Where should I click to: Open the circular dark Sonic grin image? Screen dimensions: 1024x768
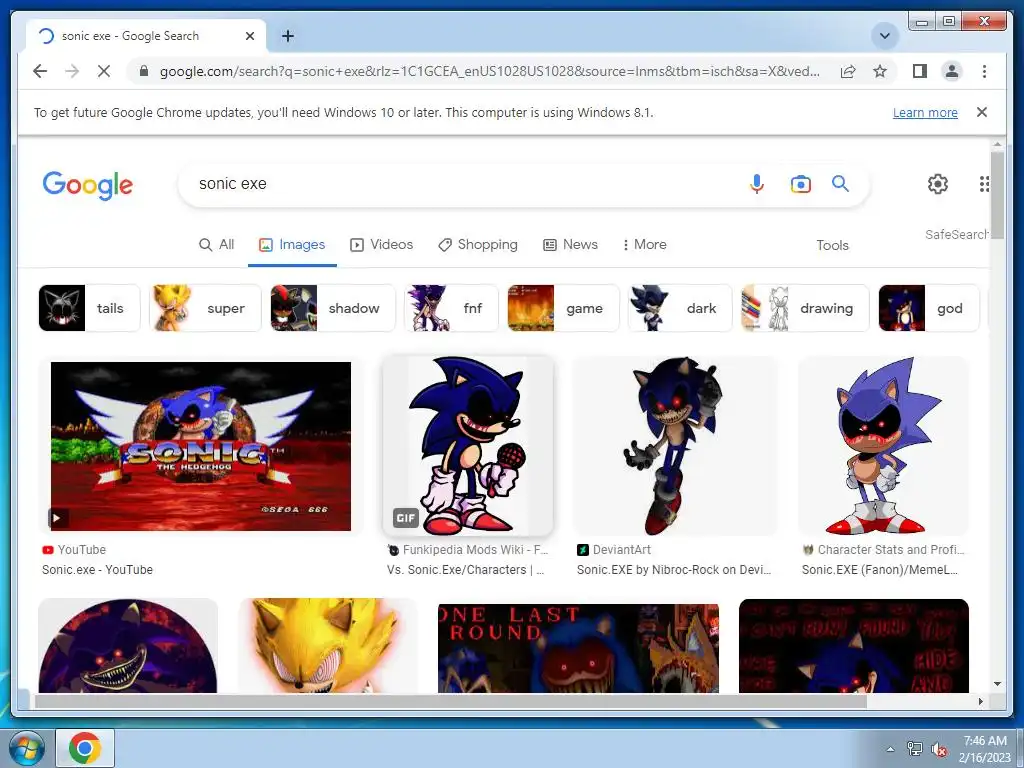click(128, 646)
